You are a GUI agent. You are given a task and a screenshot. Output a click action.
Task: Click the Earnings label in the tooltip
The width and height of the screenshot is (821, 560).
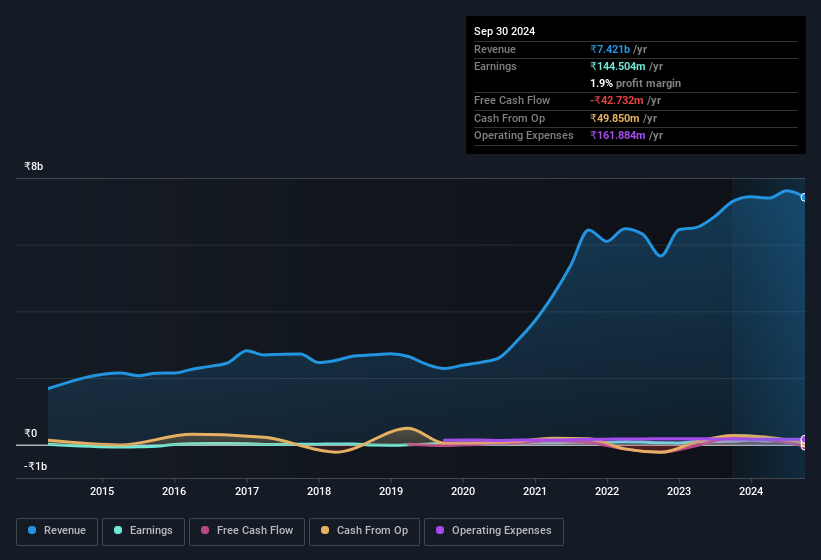tap(495, 66)
